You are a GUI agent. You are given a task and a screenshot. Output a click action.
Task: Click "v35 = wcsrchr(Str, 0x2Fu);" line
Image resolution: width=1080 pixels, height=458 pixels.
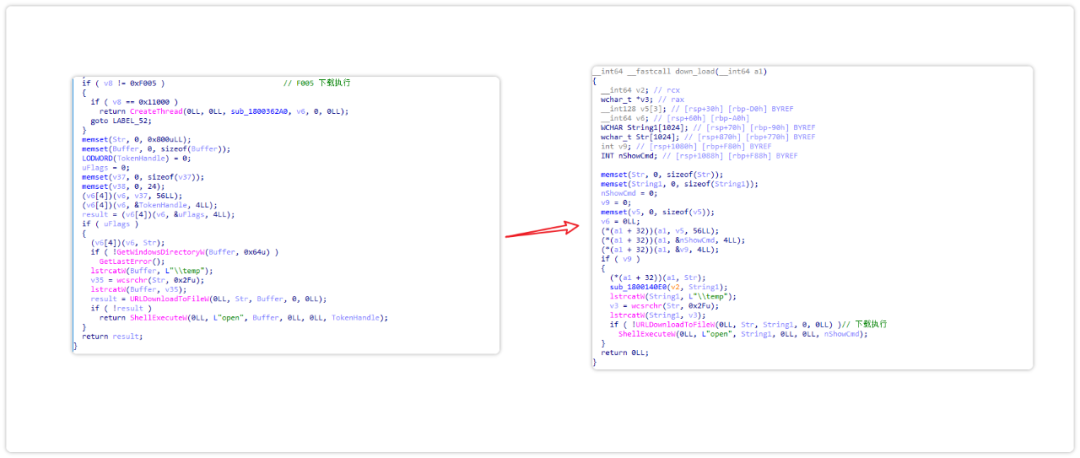(147, 280)
